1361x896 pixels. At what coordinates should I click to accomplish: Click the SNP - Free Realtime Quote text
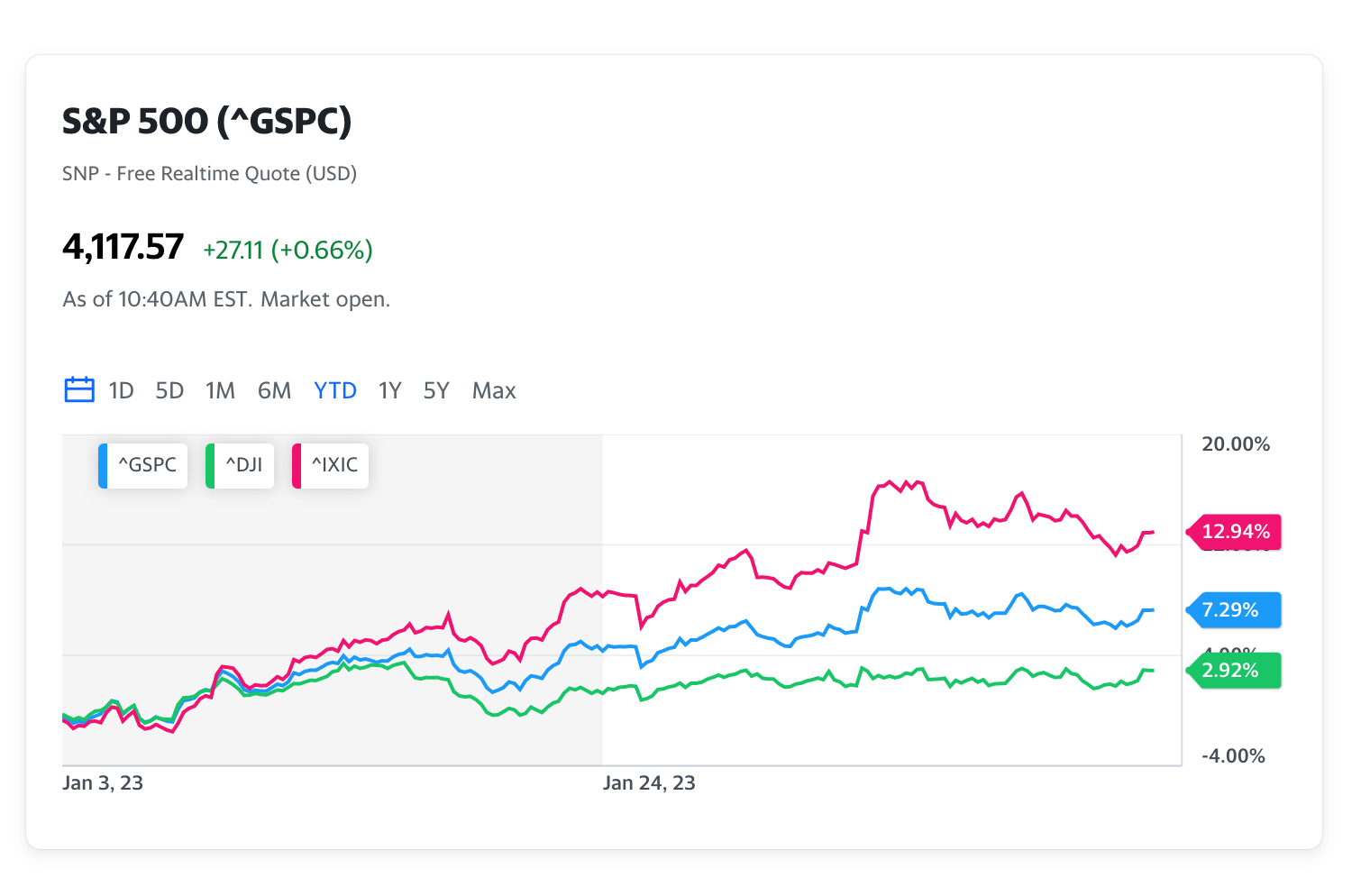pos(209,173)
